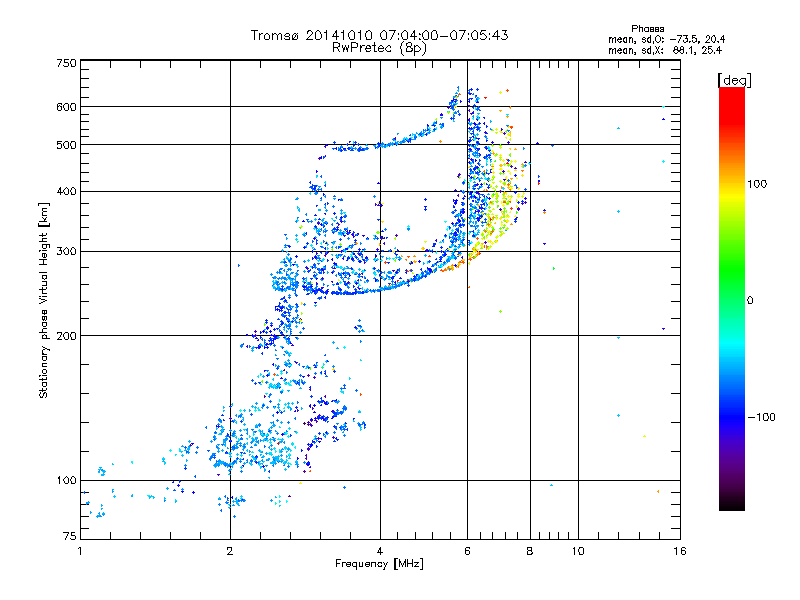
Task: Click the x-axis '1' tick label
Action: coord(80,551)
